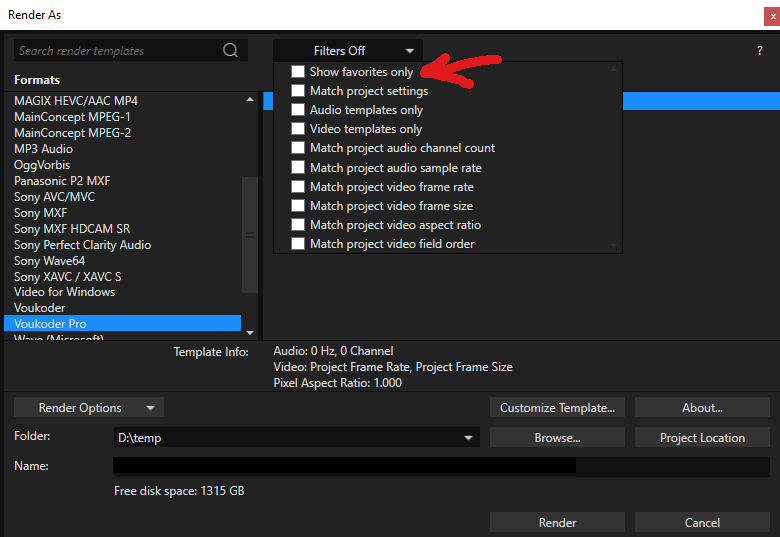Check Match project settings option
The width and height of the screenshot is (780, 537).
click(298, 91)
